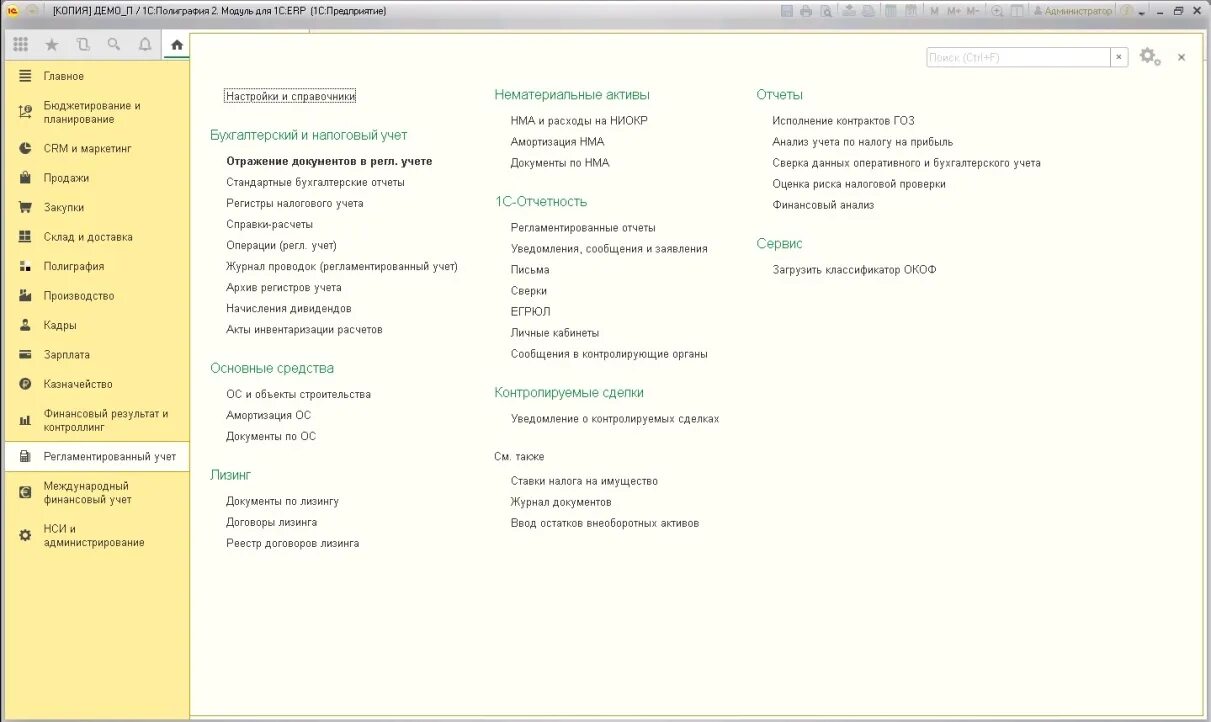Open Загрузить классификатор ОКОФ
Viewport: 1211px width, 722px height.
coord(854,269)
